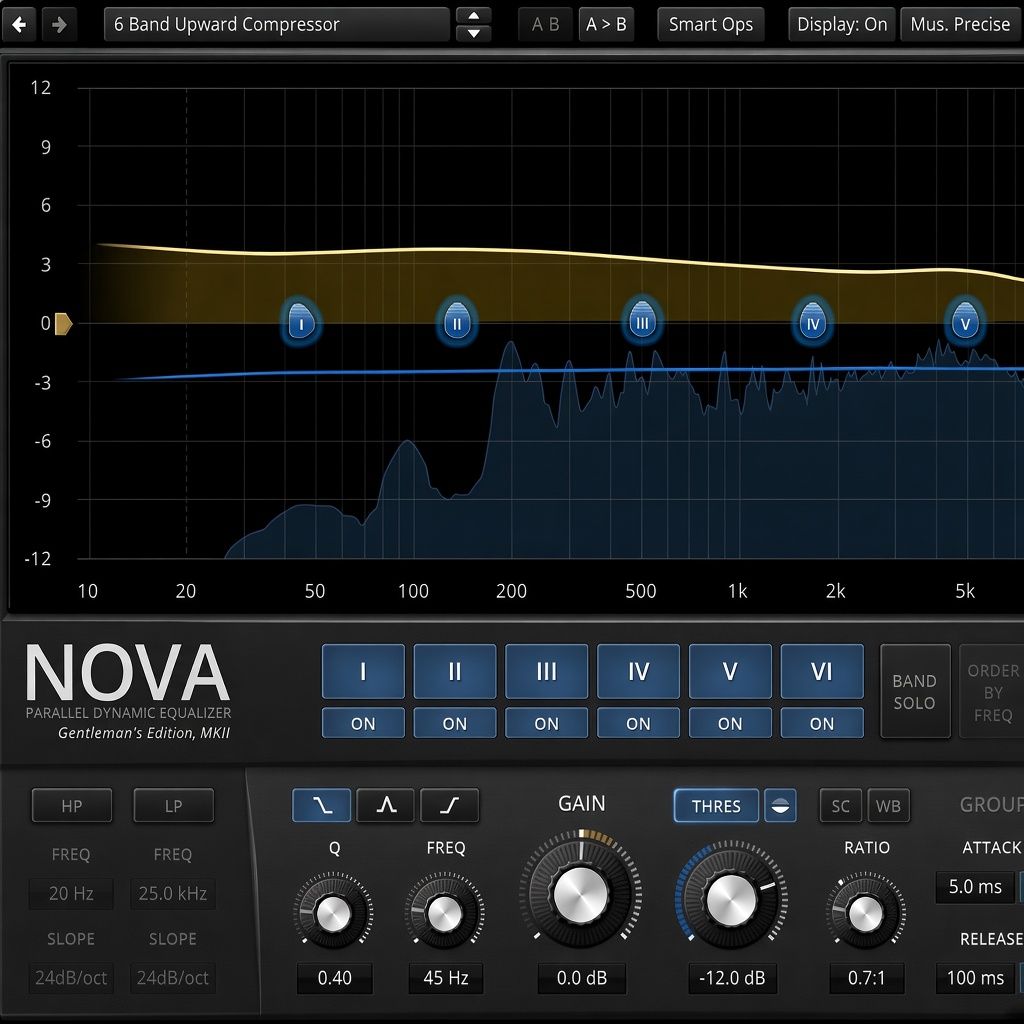Viewport: 1024px width, 1024px height.
Task: Toggle band IV ON switch
Action: (x=638, y=723)
